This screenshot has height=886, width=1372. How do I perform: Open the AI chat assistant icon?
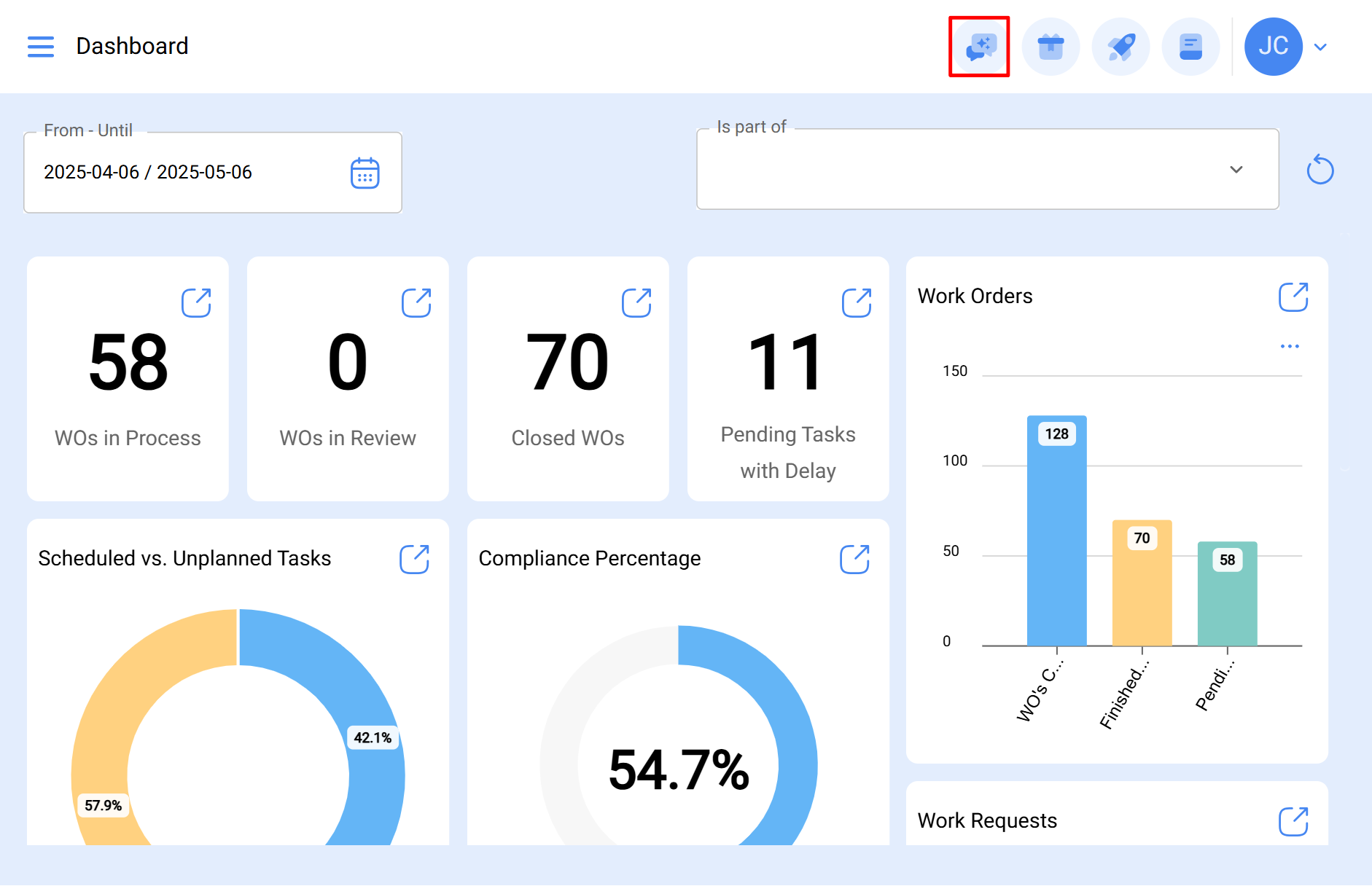[x=980, y=47]
